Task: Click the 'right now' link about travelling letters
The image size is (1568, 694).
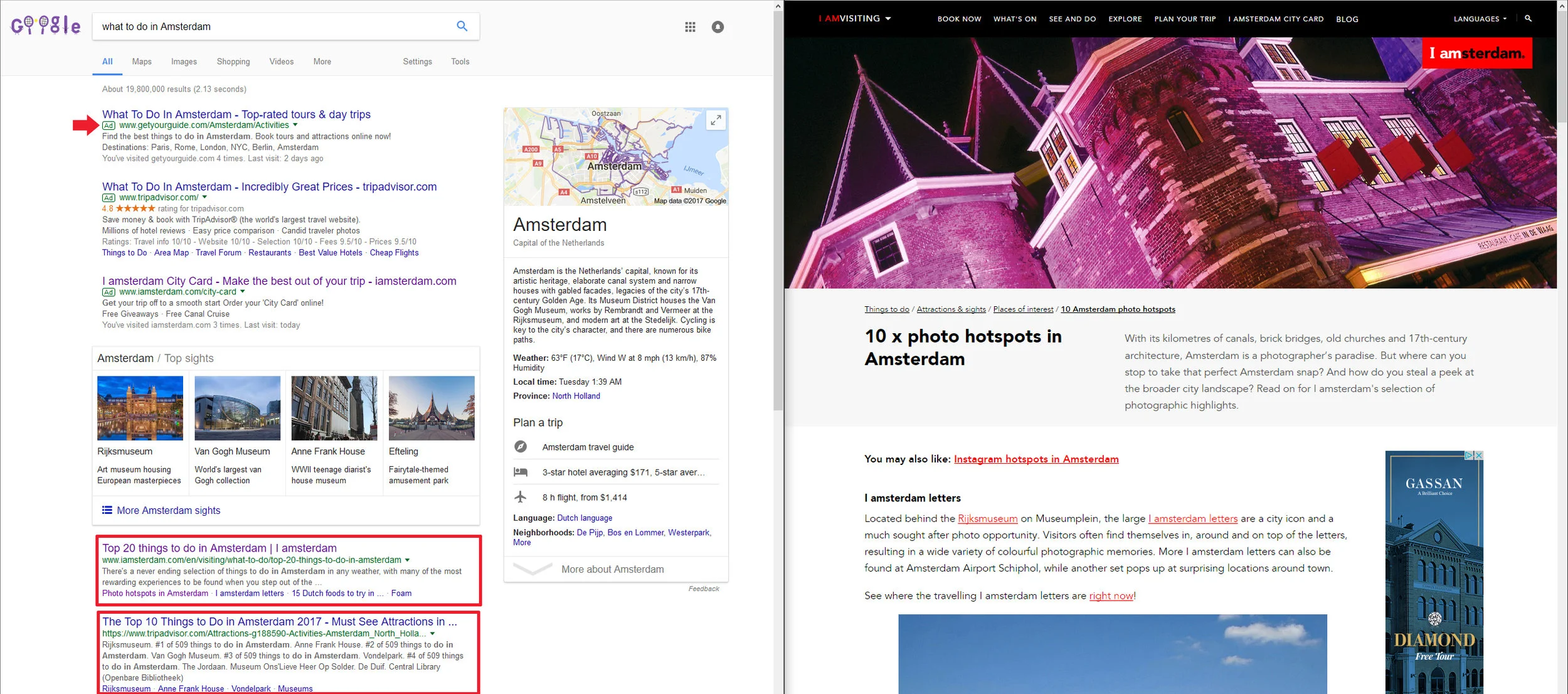Action: point(1111,595)
